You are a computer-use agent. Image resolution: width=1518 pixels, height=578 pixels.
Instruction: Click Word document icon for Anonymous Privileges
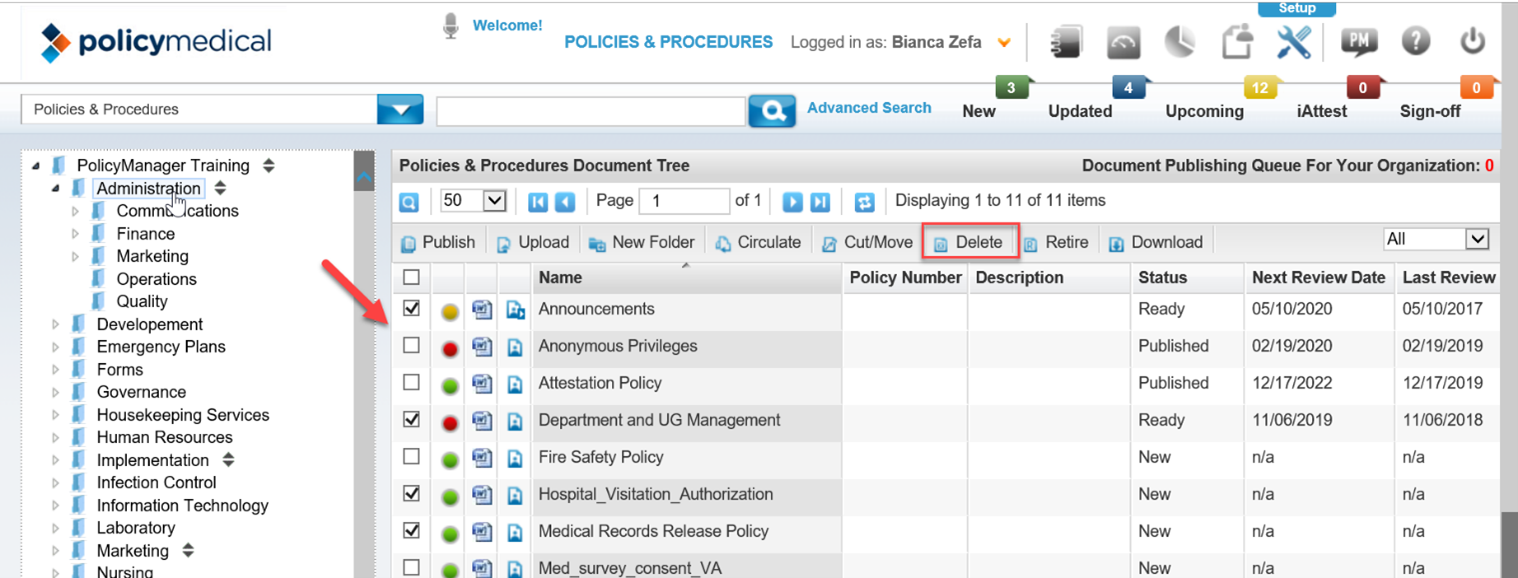pyautogui.click(x=482, y=347)
